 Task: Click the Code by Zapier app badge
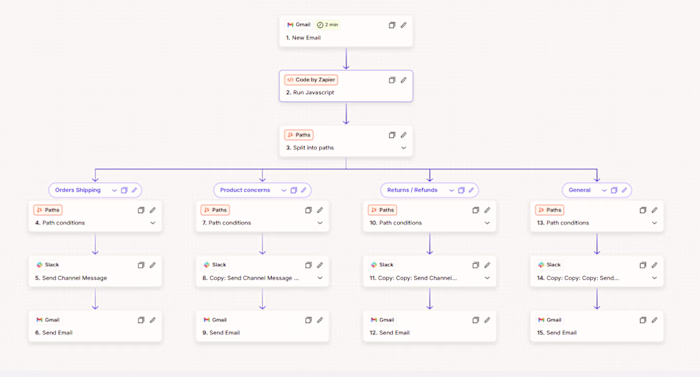click(311, 80)
